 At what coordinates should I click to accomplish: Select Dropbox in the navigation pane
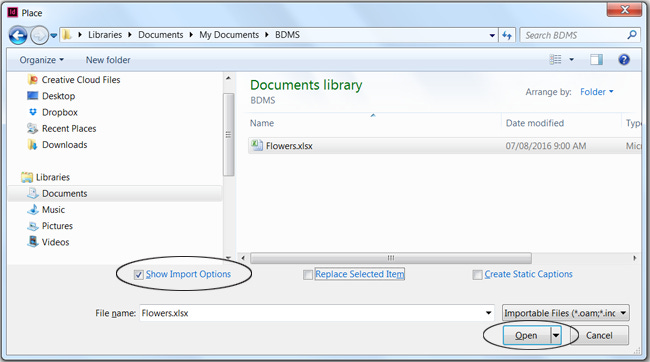[x=52, y=112]
